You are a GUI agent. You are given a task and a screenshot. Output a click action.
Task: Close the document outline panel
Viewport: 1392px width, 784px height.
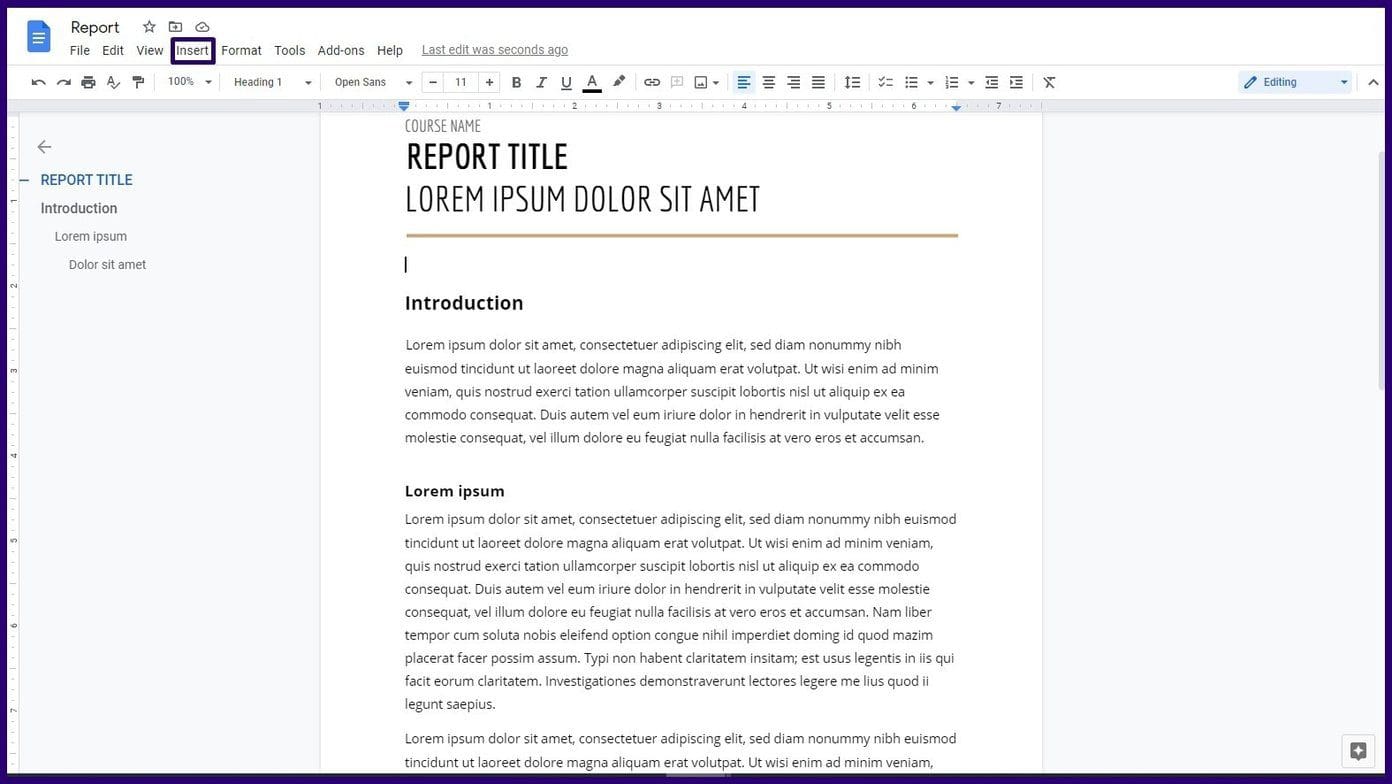pos(44,147)
